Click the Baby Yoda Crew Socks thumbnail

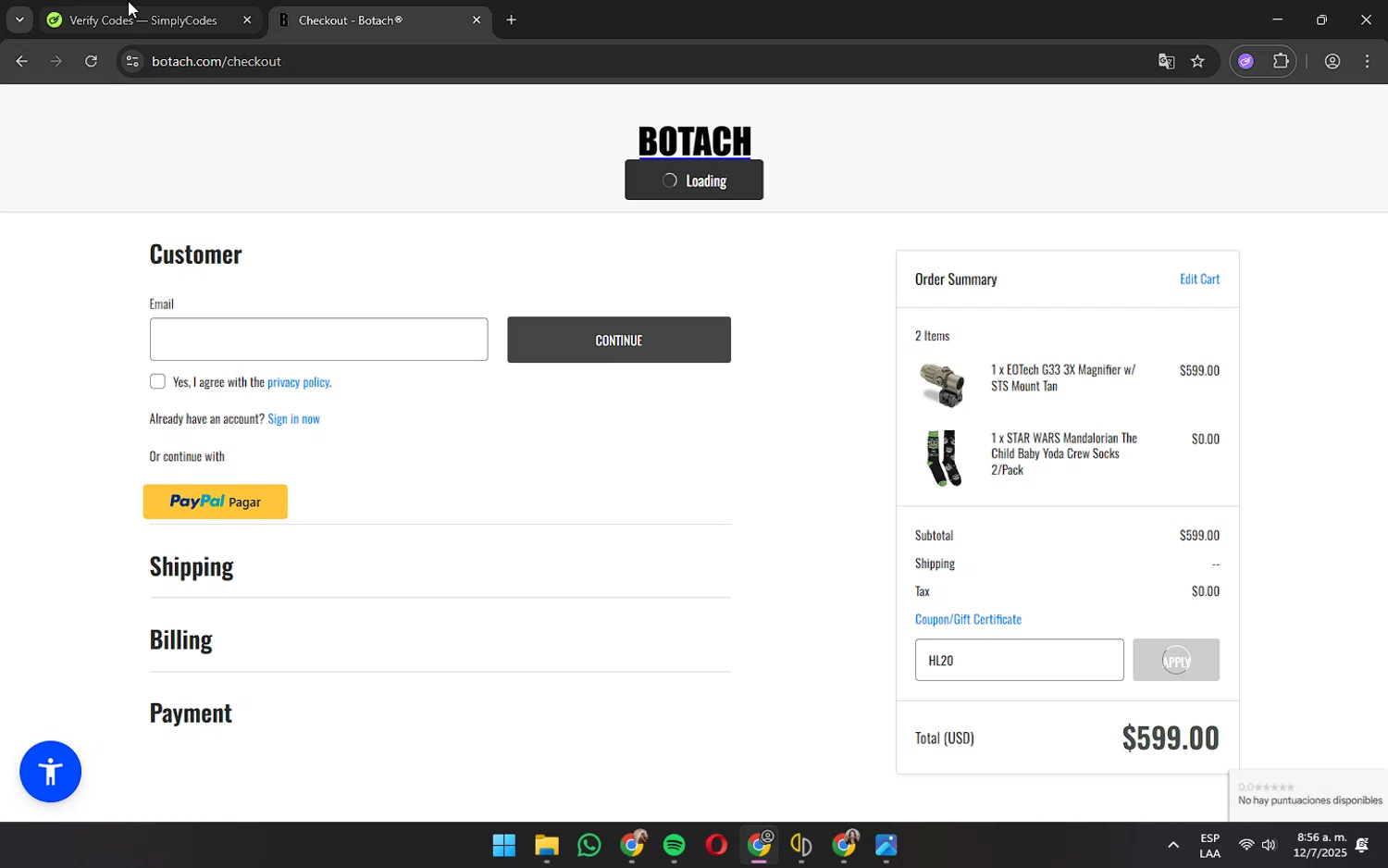click(x=943, y=458)
